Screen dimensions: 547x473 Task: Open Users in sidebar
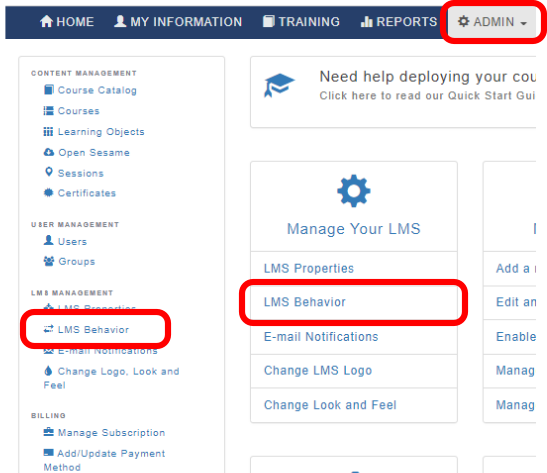(x=72, y=241)
